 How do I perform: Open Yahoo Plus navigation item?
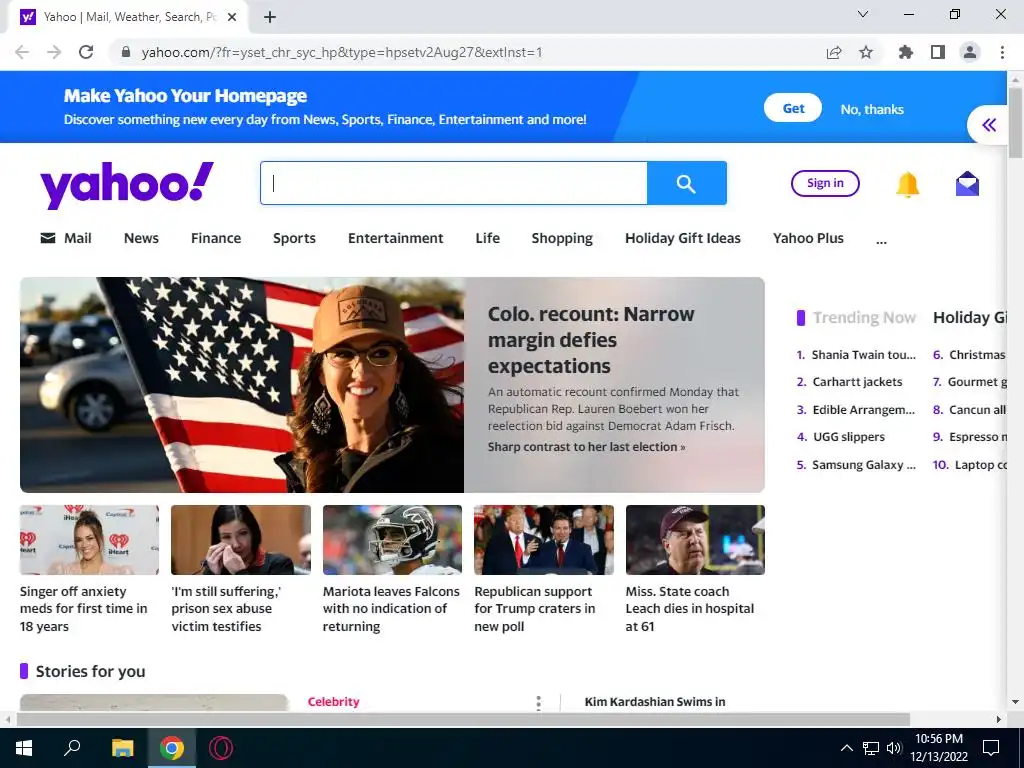[808, 238]
